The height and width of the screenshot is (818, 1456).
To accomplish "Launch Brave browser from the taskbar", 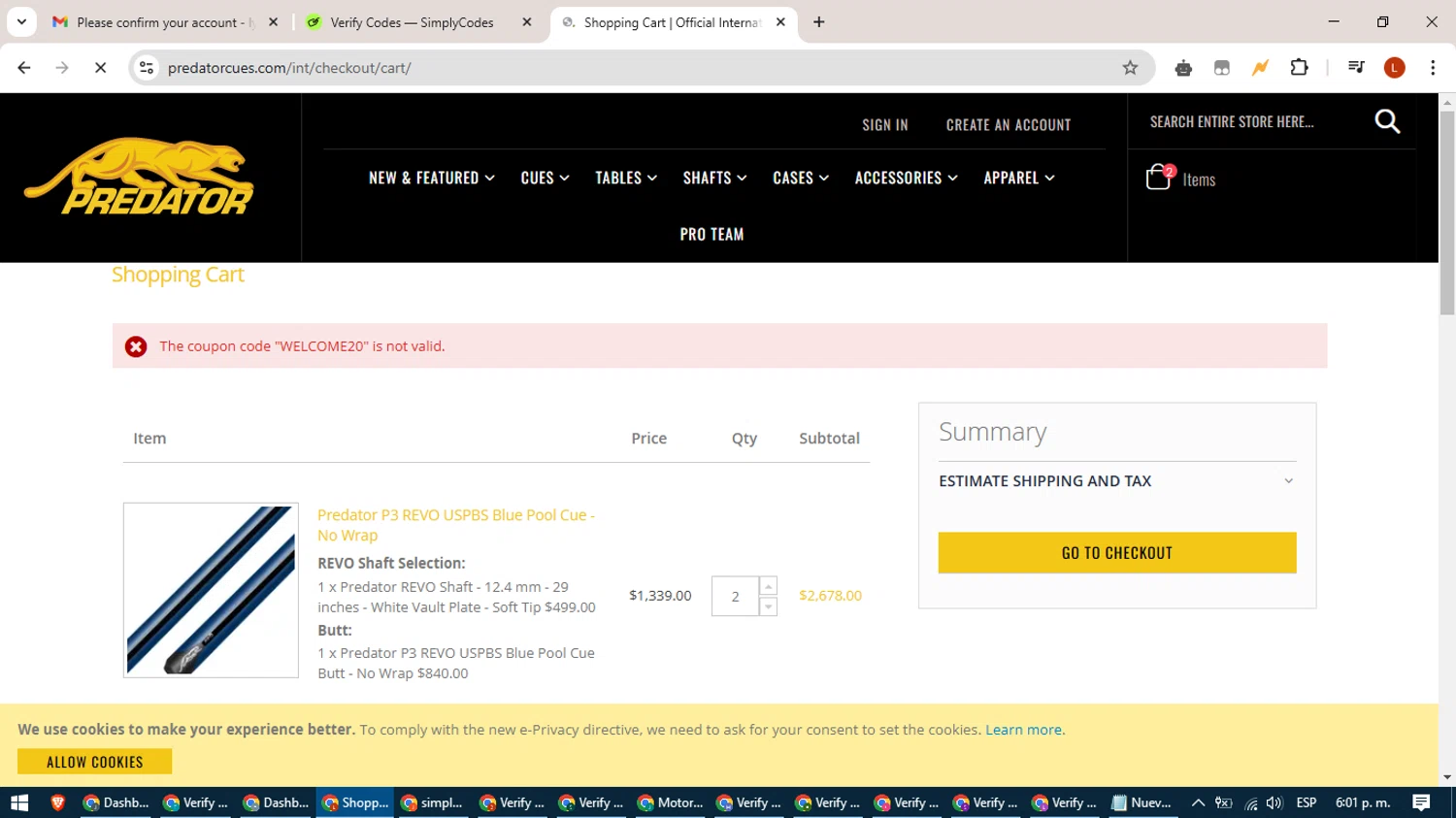I will pos(58,802).
